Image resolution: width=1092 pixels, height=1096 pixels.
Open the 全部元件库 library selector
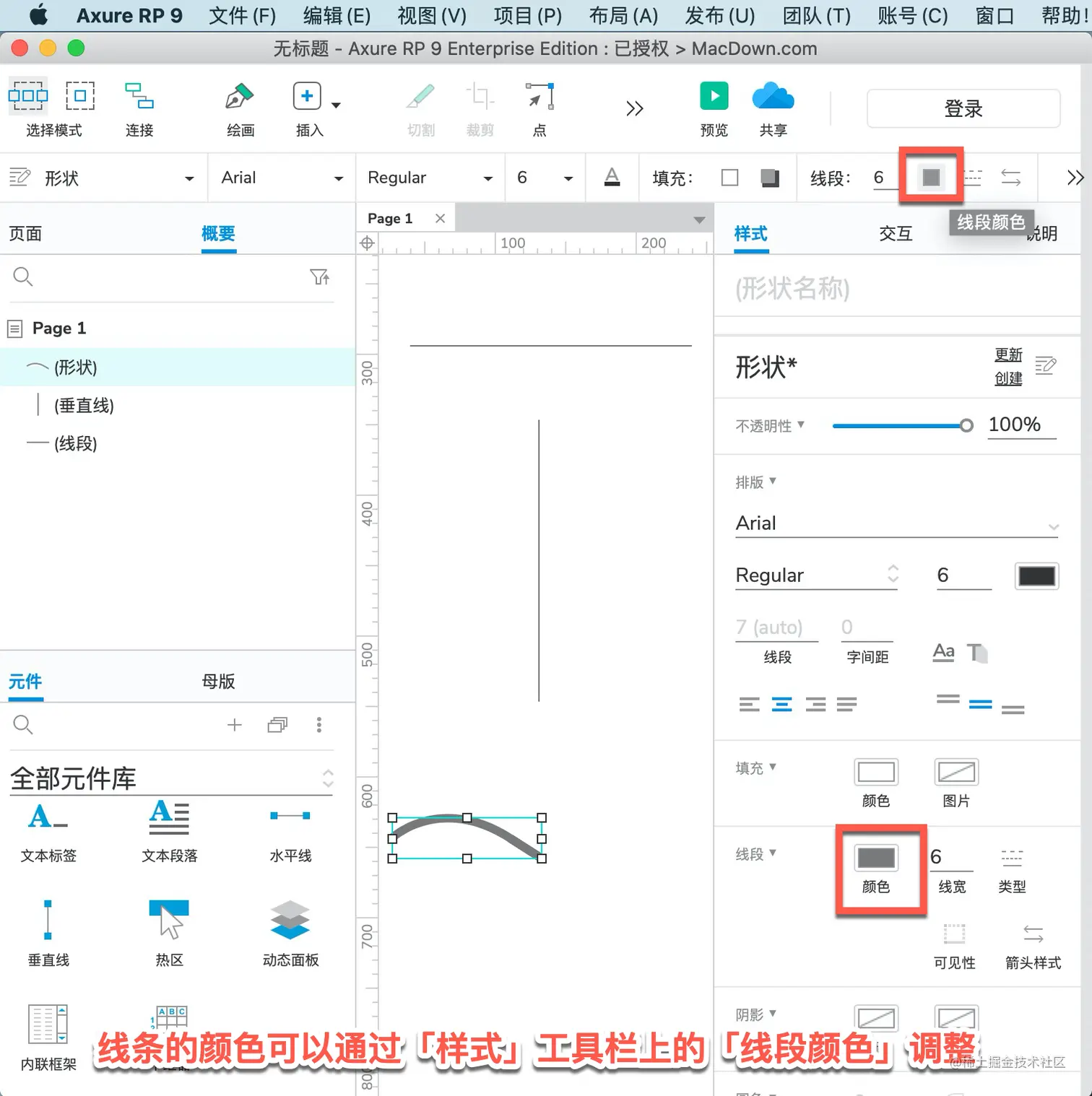click(171, 778)
